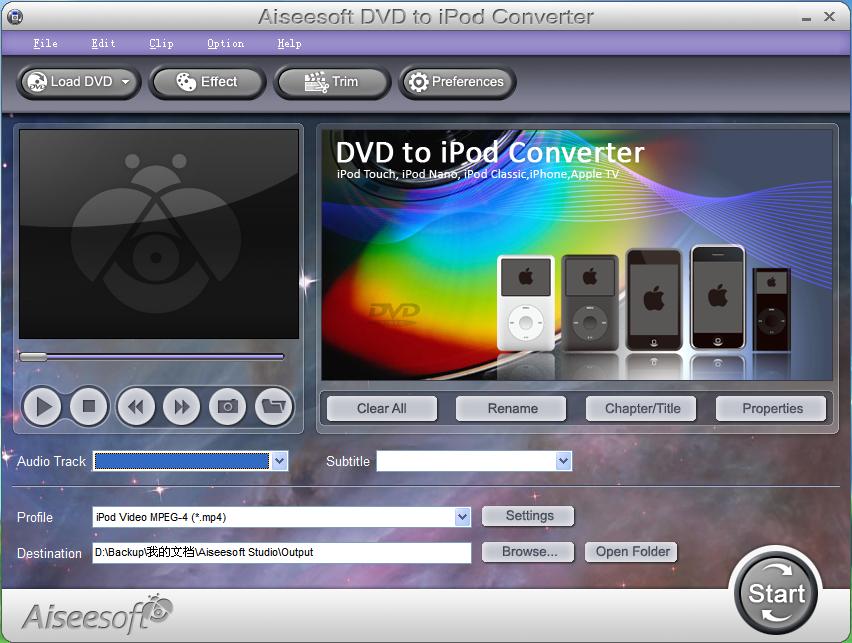Open the Edit menu
The width and height of the screenshot is (852, 643).
coord(103,43)
